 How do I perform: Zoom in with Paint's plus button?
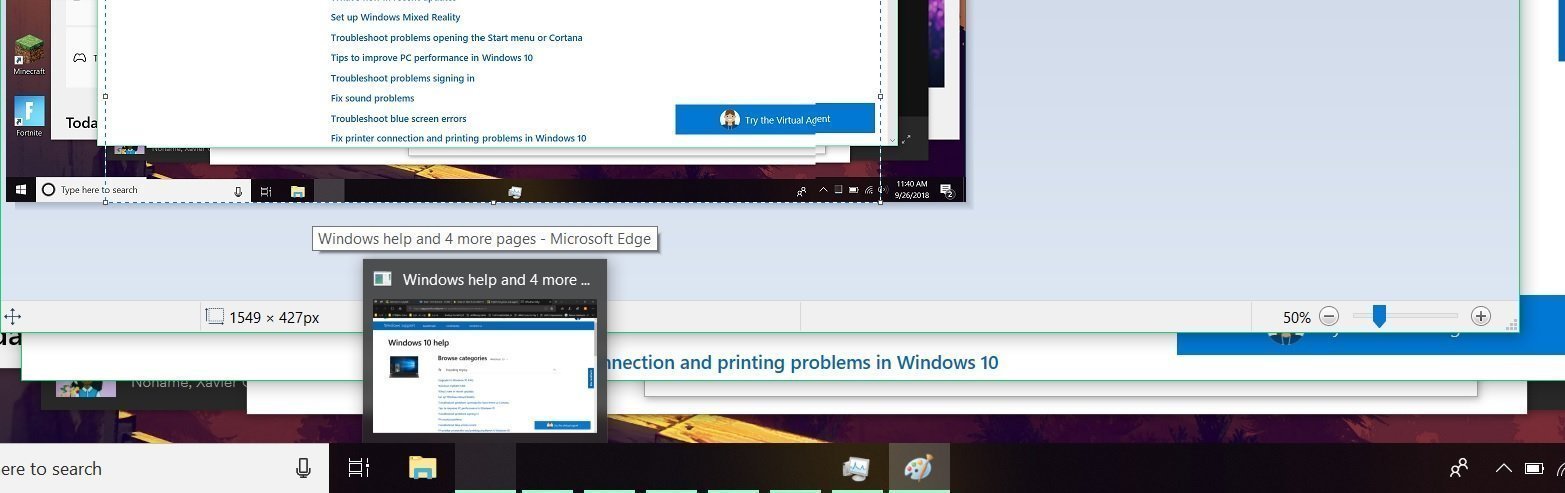tap(1481, 317)
